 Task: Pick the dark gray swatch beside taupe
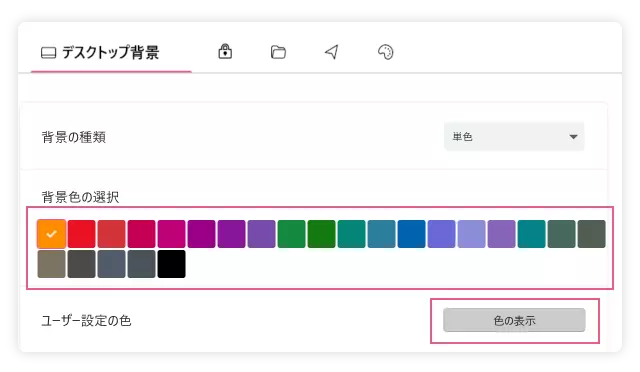(x=82, y=264)
